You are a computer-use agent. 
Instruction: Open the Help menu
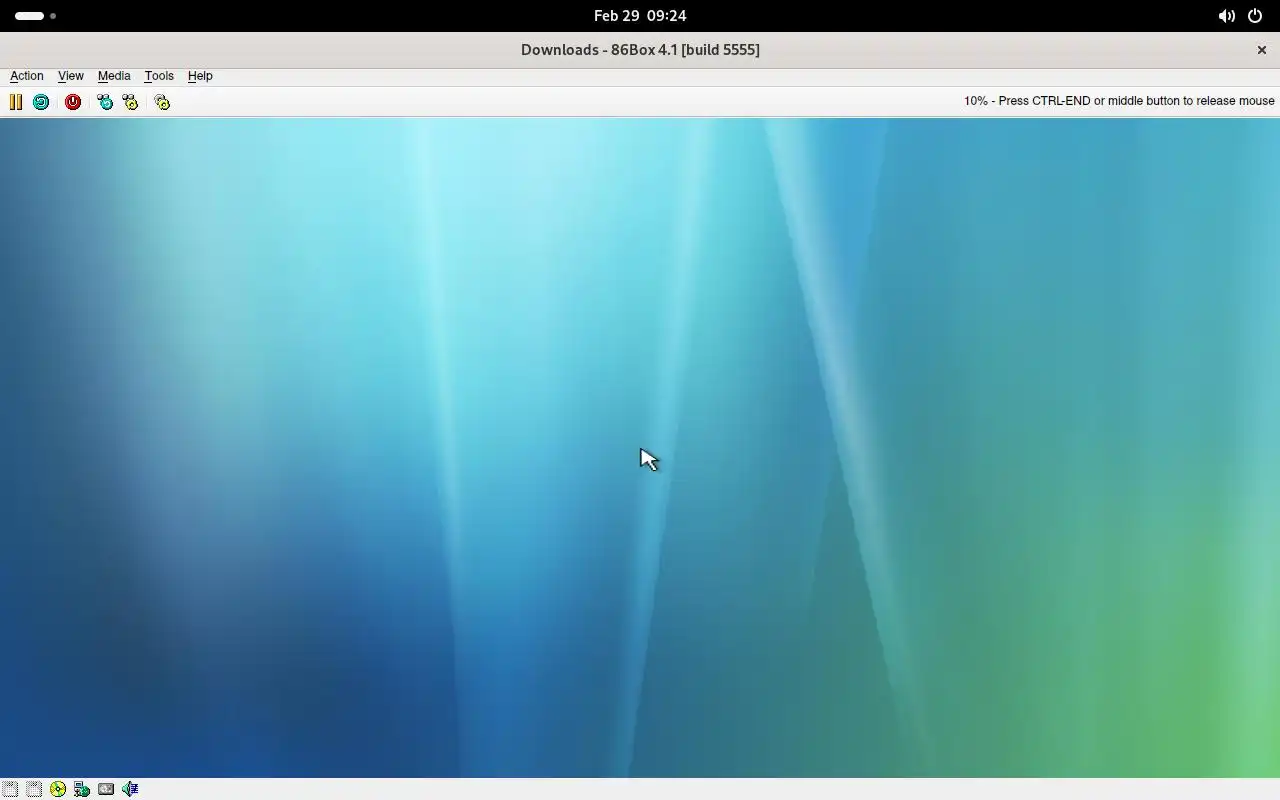pos(200,76)
